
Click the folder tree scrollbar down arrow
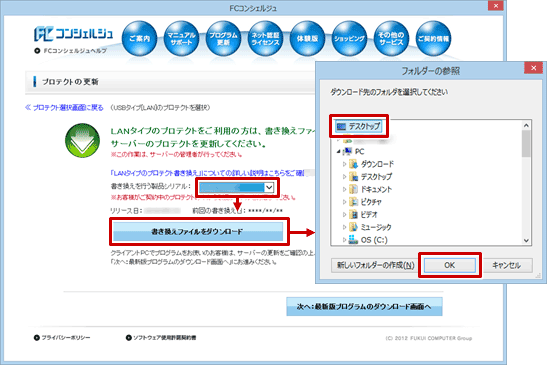526,240
